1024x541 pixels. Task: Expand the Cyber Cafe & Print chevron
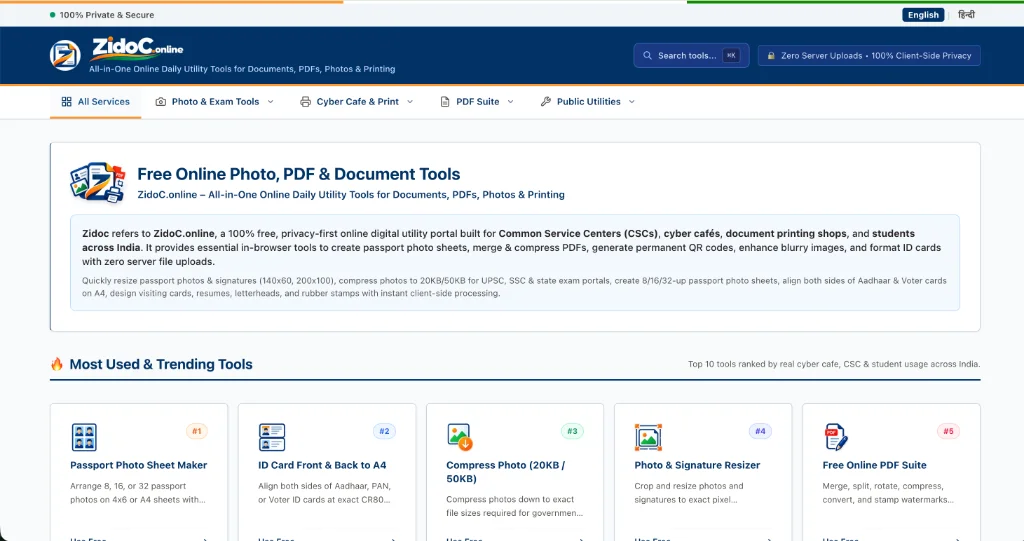pos(410,102)
